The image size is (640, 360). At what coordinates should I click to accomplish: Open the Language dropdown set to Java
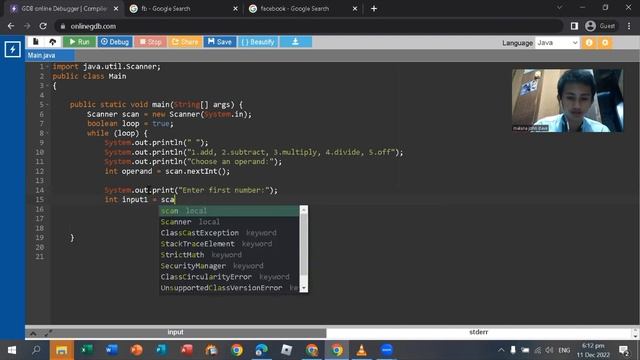click(x=557, y=42)
